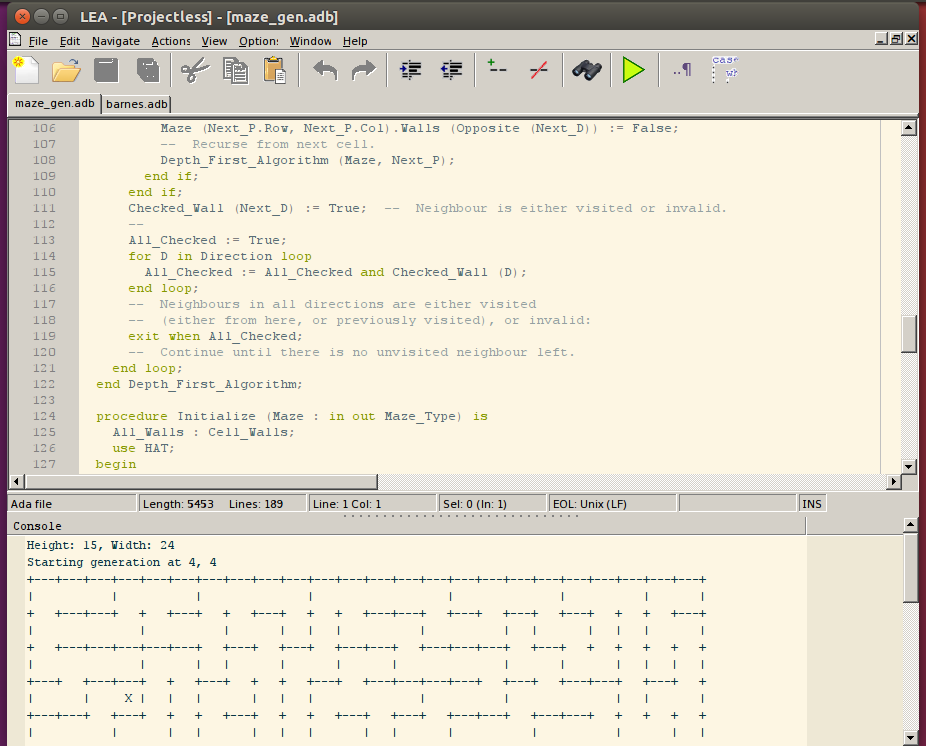
Task: Unindent selected lines toolbar icon
Action: point(452,70)
